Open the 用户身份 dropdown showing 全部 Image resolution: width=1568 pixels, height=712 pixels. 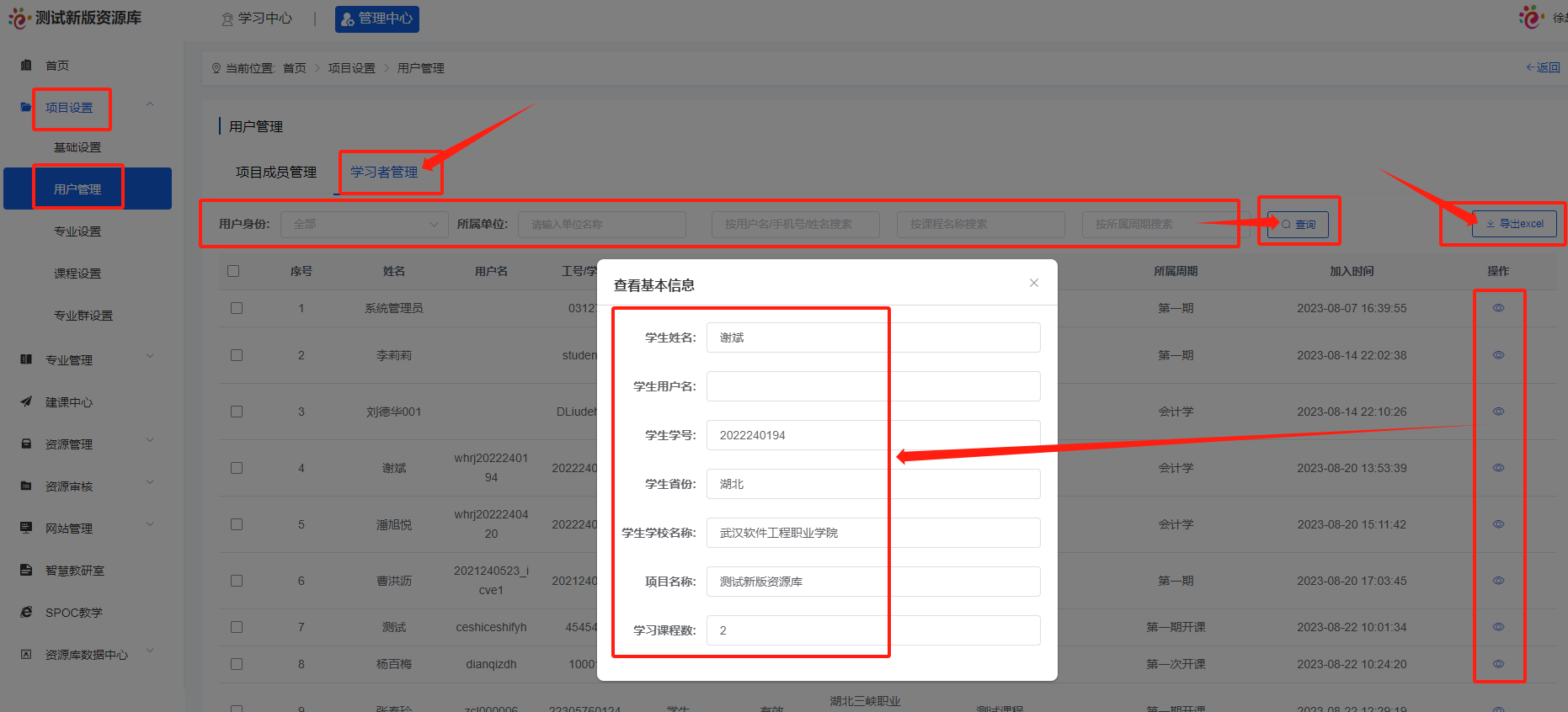click(x=364, y=224)
